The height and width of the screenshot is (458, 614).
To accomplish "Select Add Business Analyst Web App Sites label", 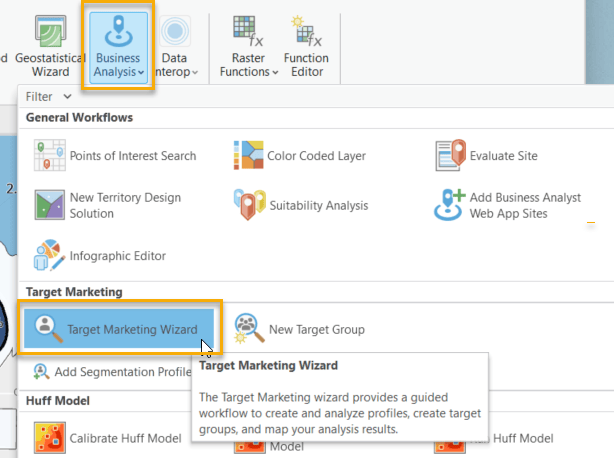I will point(525,206).
